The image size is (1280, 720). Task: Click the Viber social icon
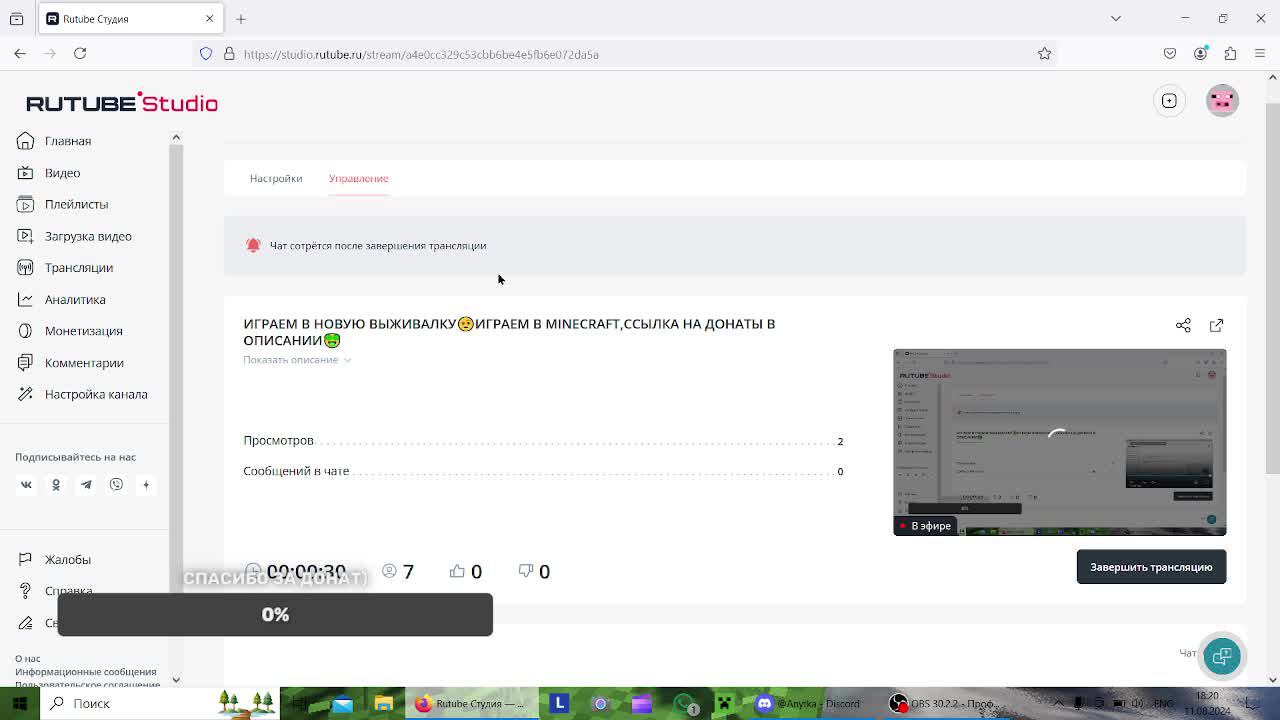point(116,485)
